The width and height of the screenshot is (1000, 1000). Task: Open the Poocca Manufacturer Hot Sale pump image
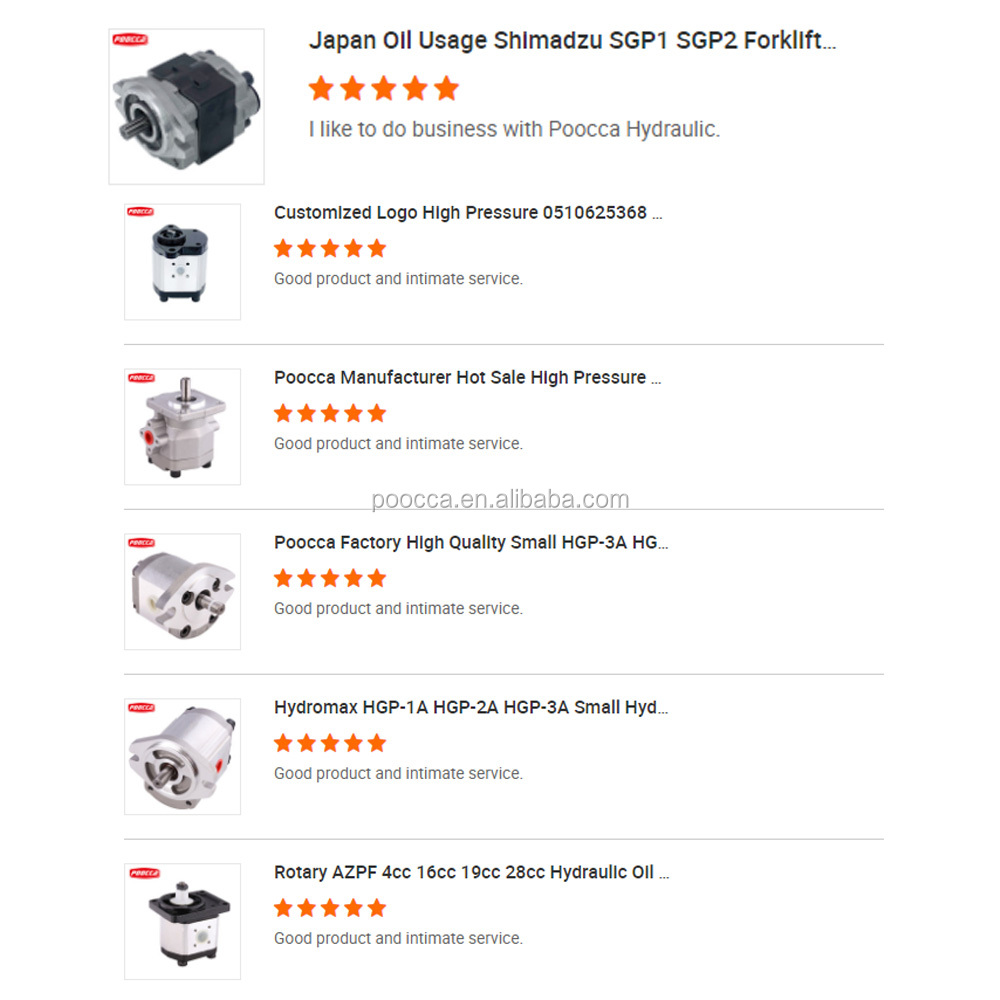(x=182, y=427)
